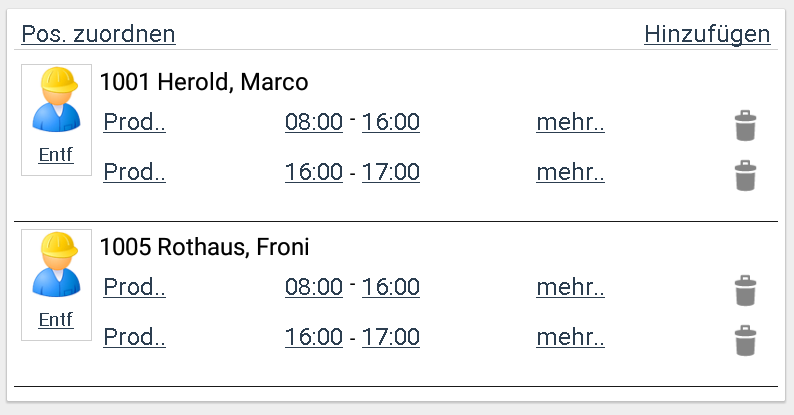
Task: Open the second Prod.. link under Rothaus
Action: (134, 337)
